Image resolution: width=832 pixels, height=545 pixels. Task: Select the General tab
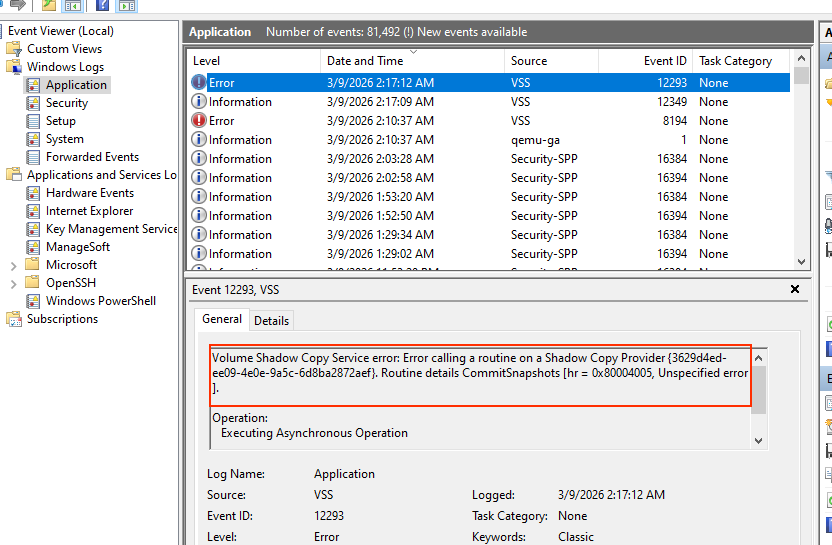click(222, 319)
